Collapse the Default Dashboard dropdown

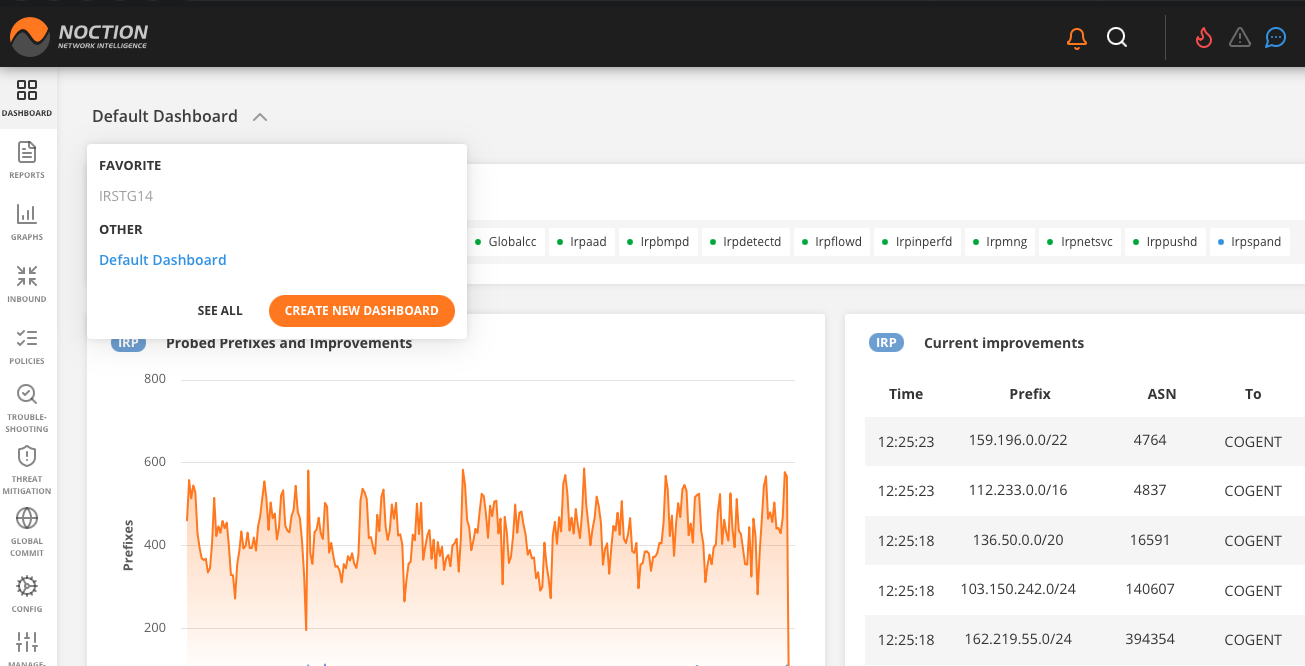tap(259, 116)
